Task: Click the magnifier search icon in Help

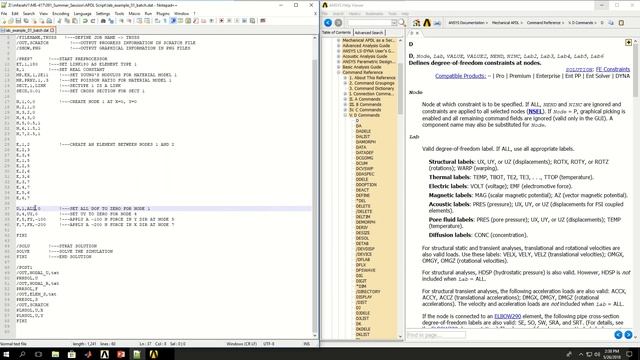Action: point(402,23)
